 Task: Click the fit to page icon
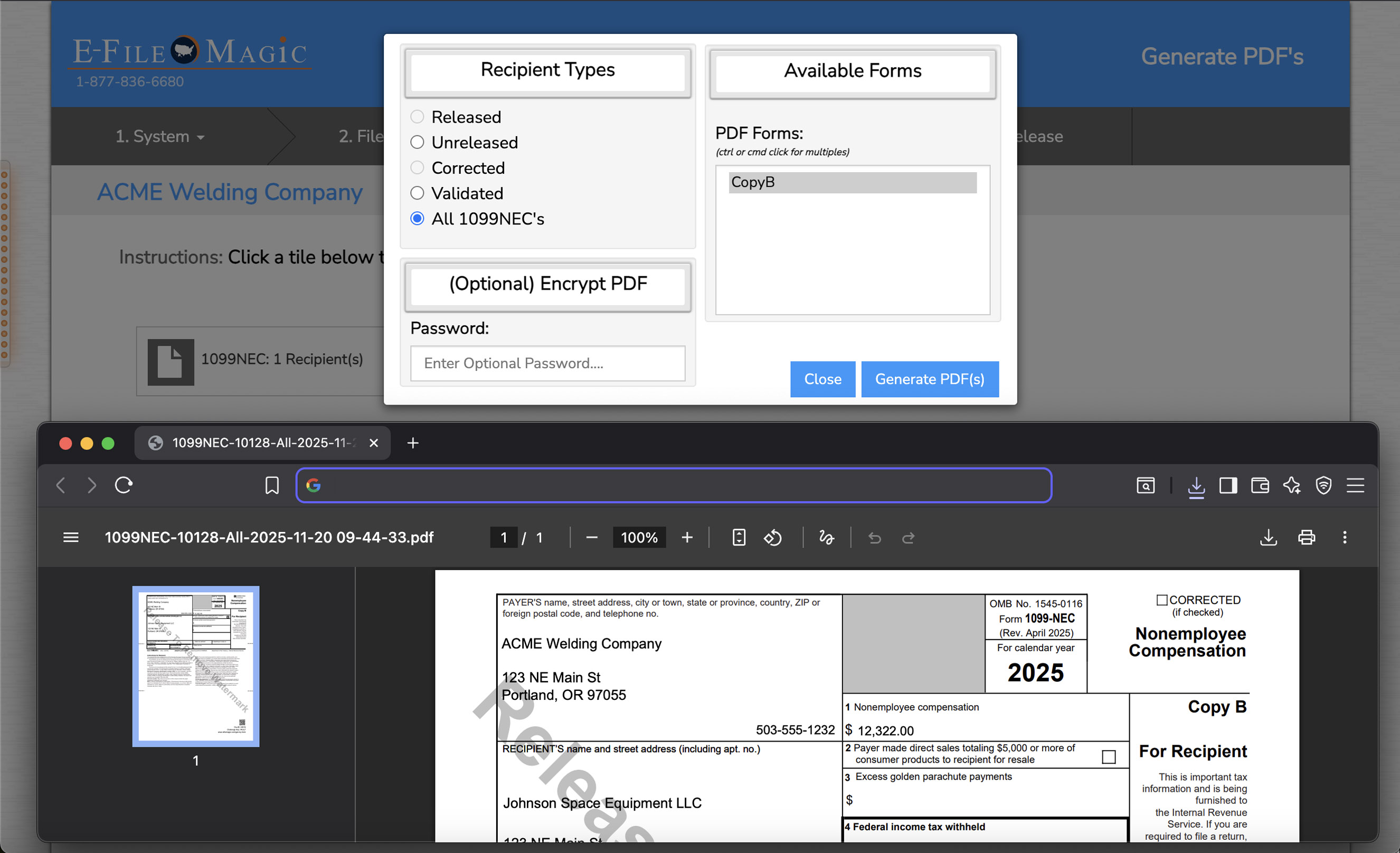[x=739, y=537]
